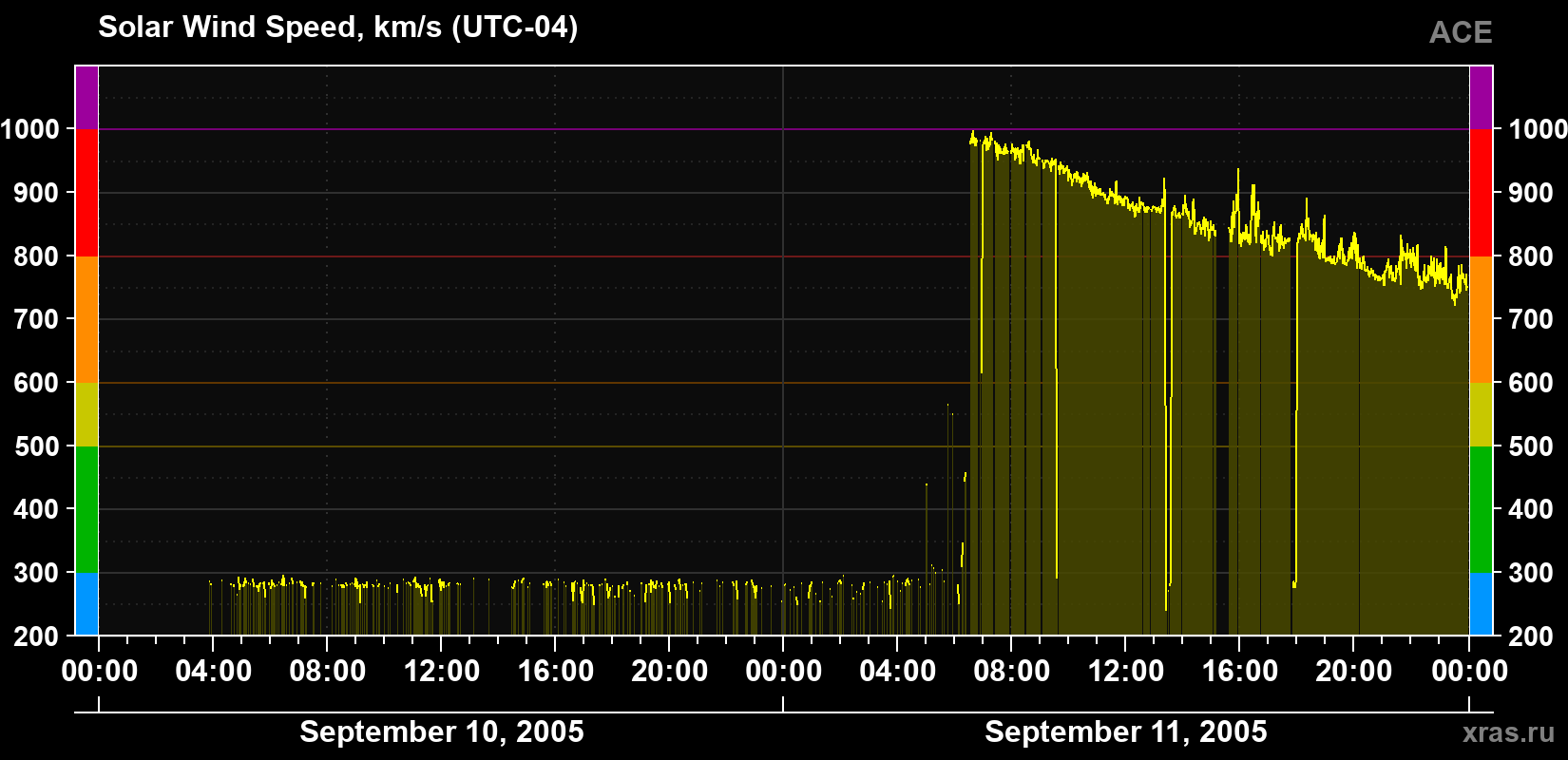Click the orange color band on right scale
The image size is (1568, 760).
(x=1481, y=319)
